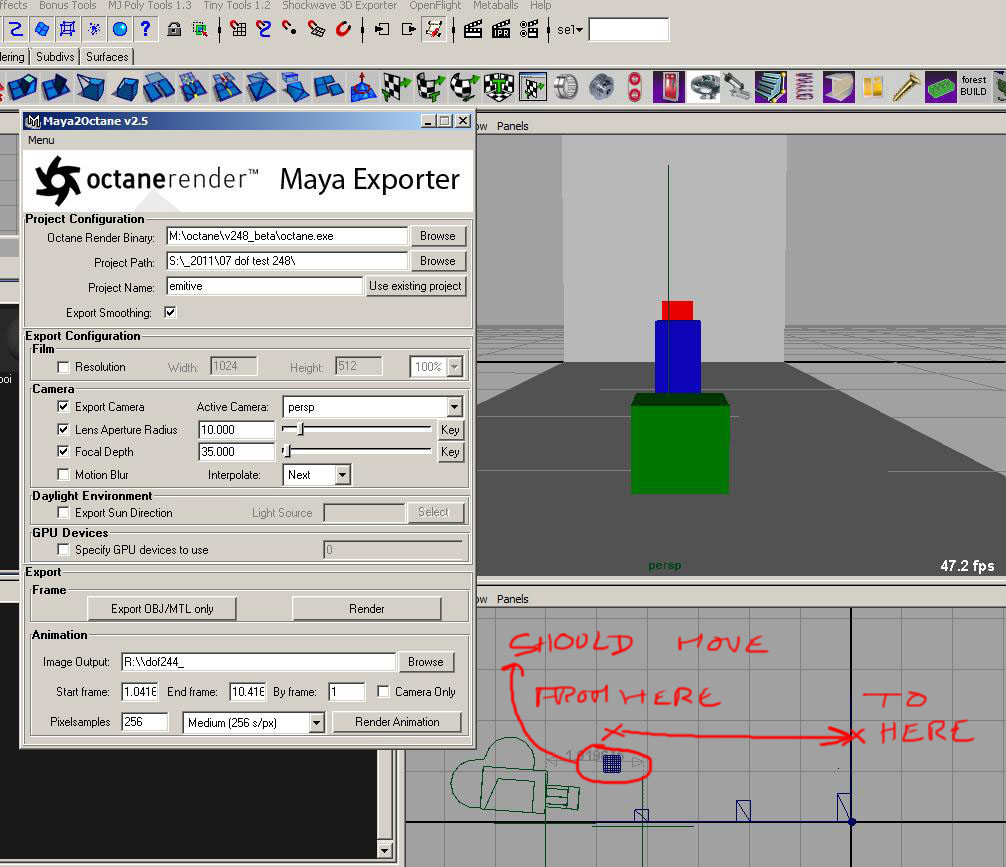Screen dimensions: 1006x867
Task: Click the Render Animation button
Action: (x=397, y=722)
